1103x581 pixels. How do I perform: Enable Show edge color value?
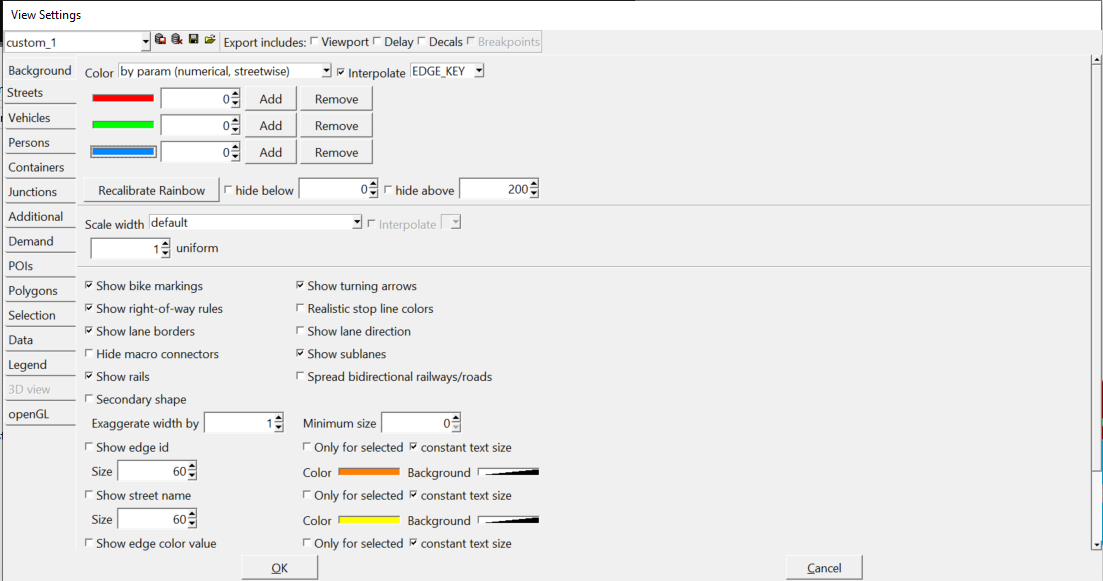89,542
